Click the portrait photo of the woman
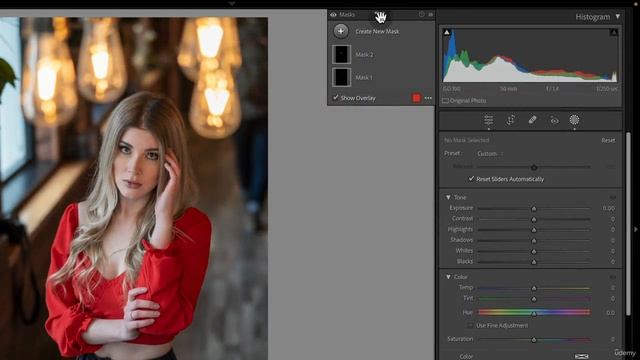The width and height of the screenshot is (640, 360). tap(134, 189)
